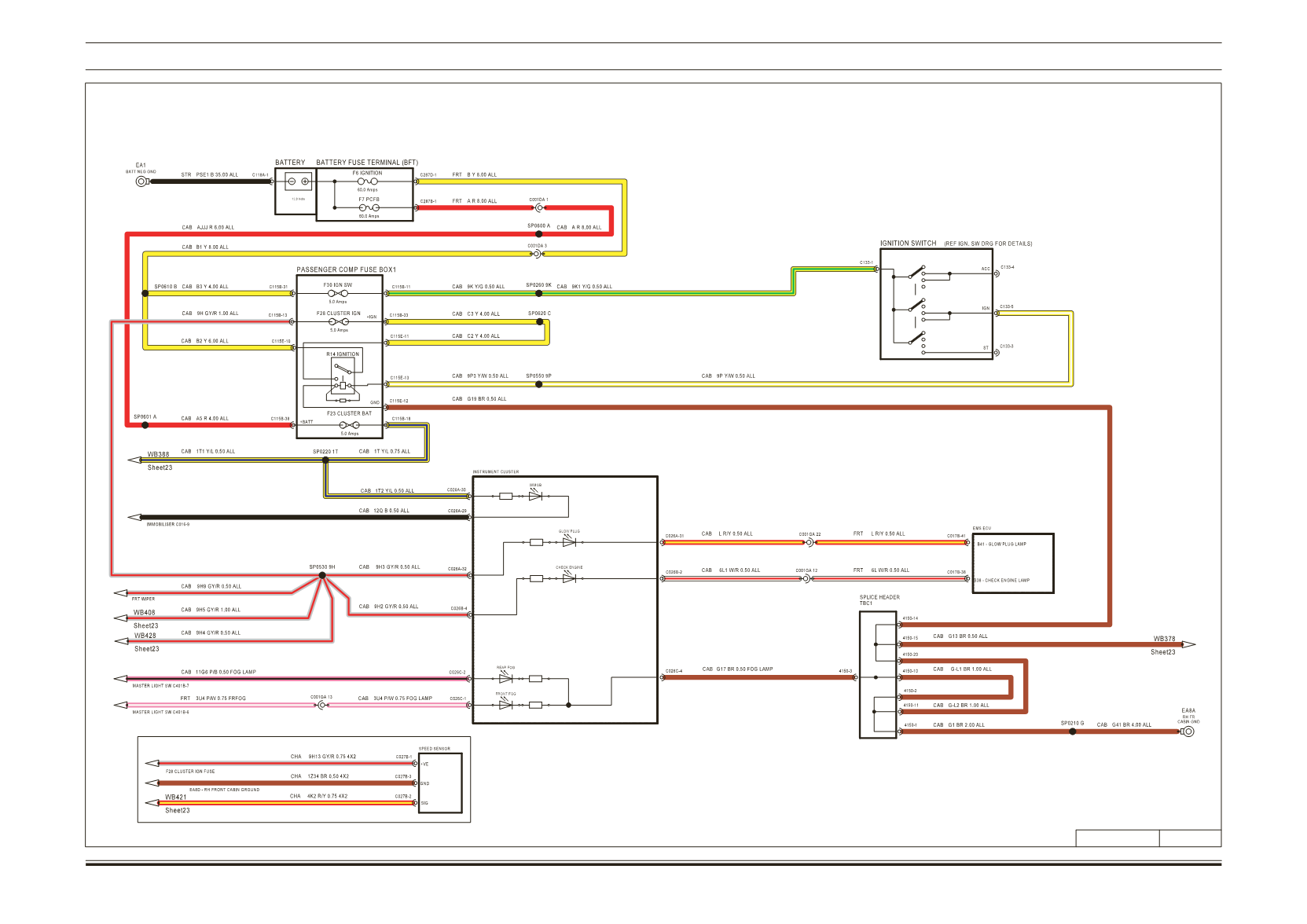Click the "WB421" sheet reference
Image resolution: width=1307 pixels, height=924 pixels.
point(176,797)
